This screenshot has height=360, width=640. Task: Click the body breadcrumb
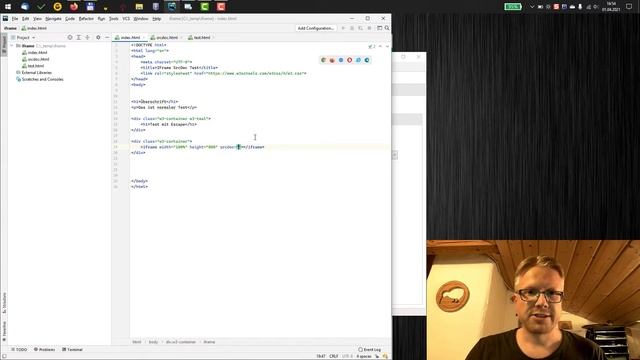153,342
